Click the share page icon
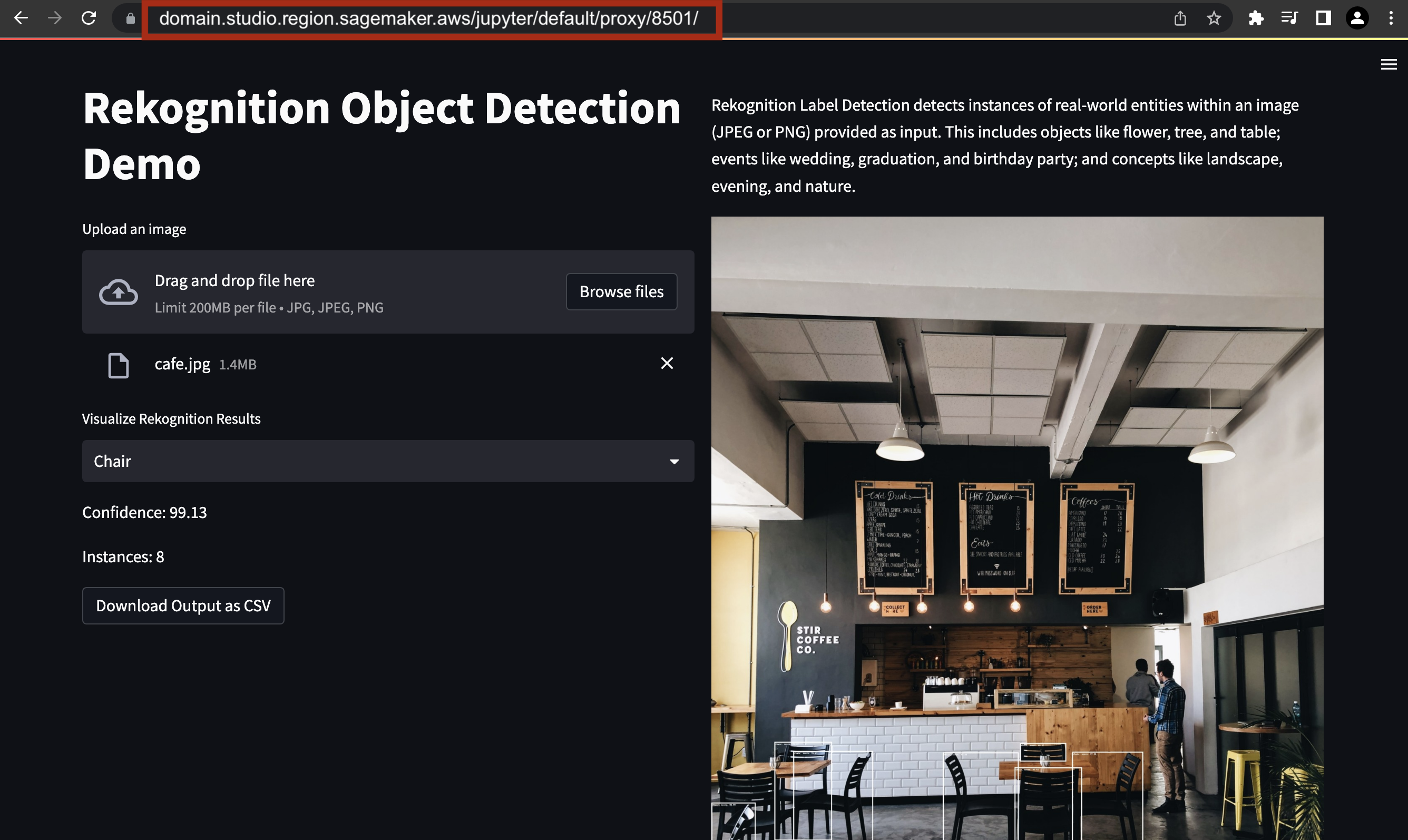Screen dimensions: 1408x840 pos(1180,18)
